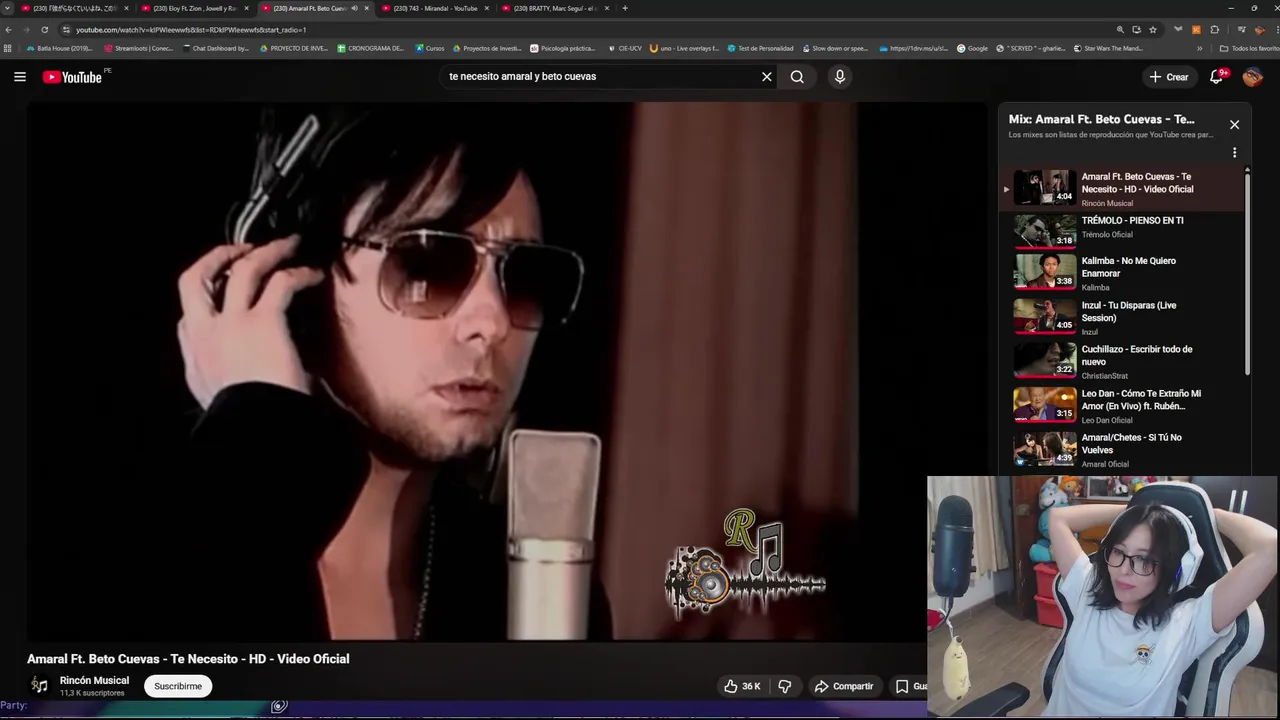Run the search with the magnifier button

[x=797, y=77]
